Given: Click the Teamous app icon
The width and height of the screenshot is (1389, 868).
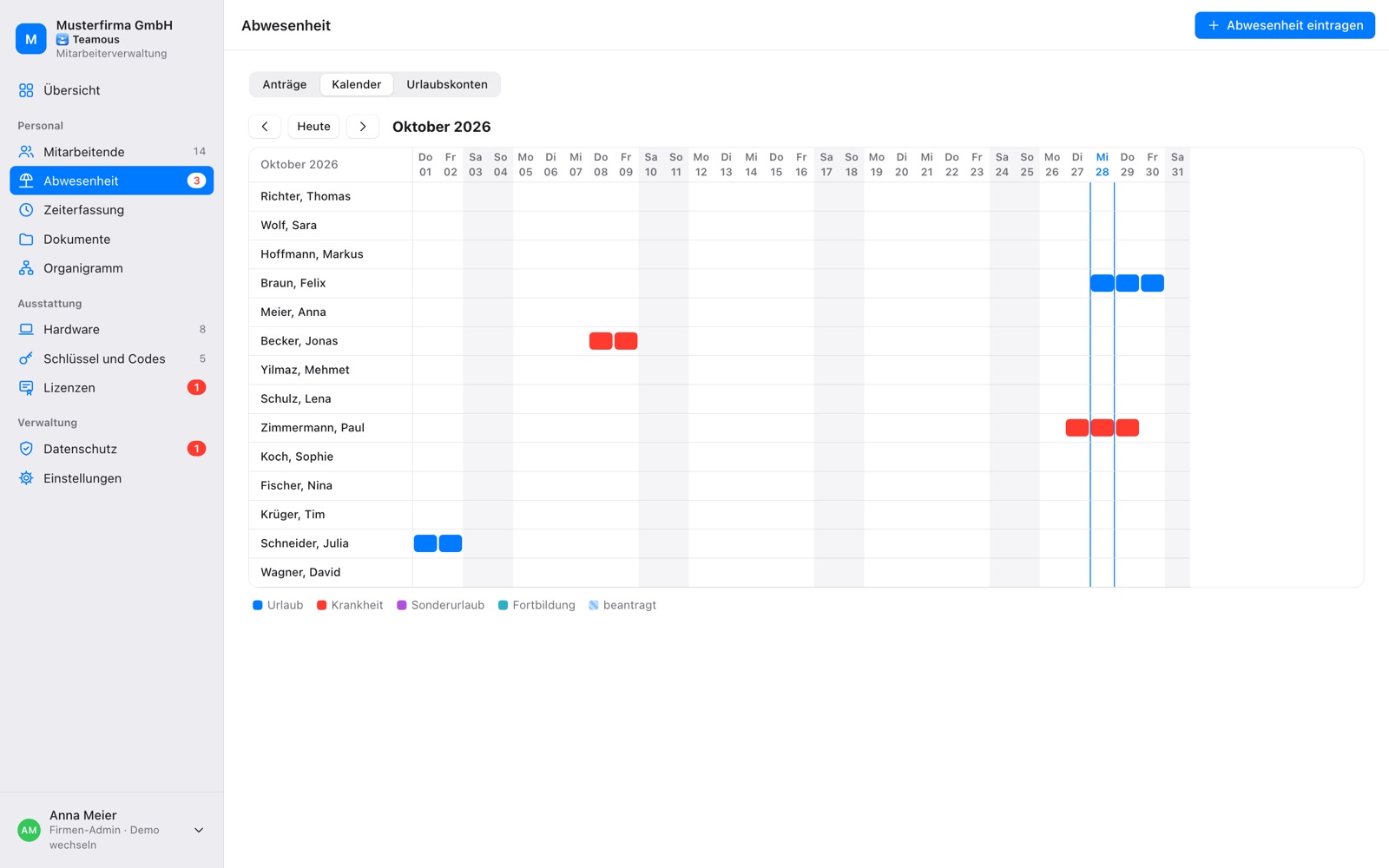Looking at the screenshot, I should 63,40.
